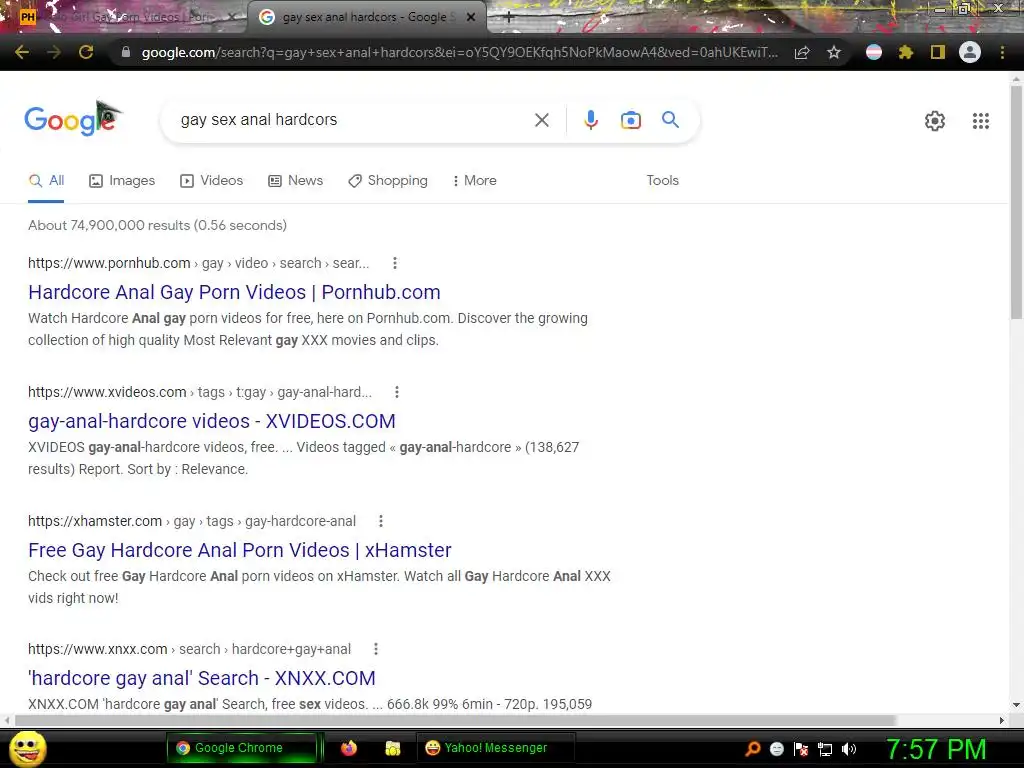
Task: Open options for first result menu
Action: [x=394, y=263]
